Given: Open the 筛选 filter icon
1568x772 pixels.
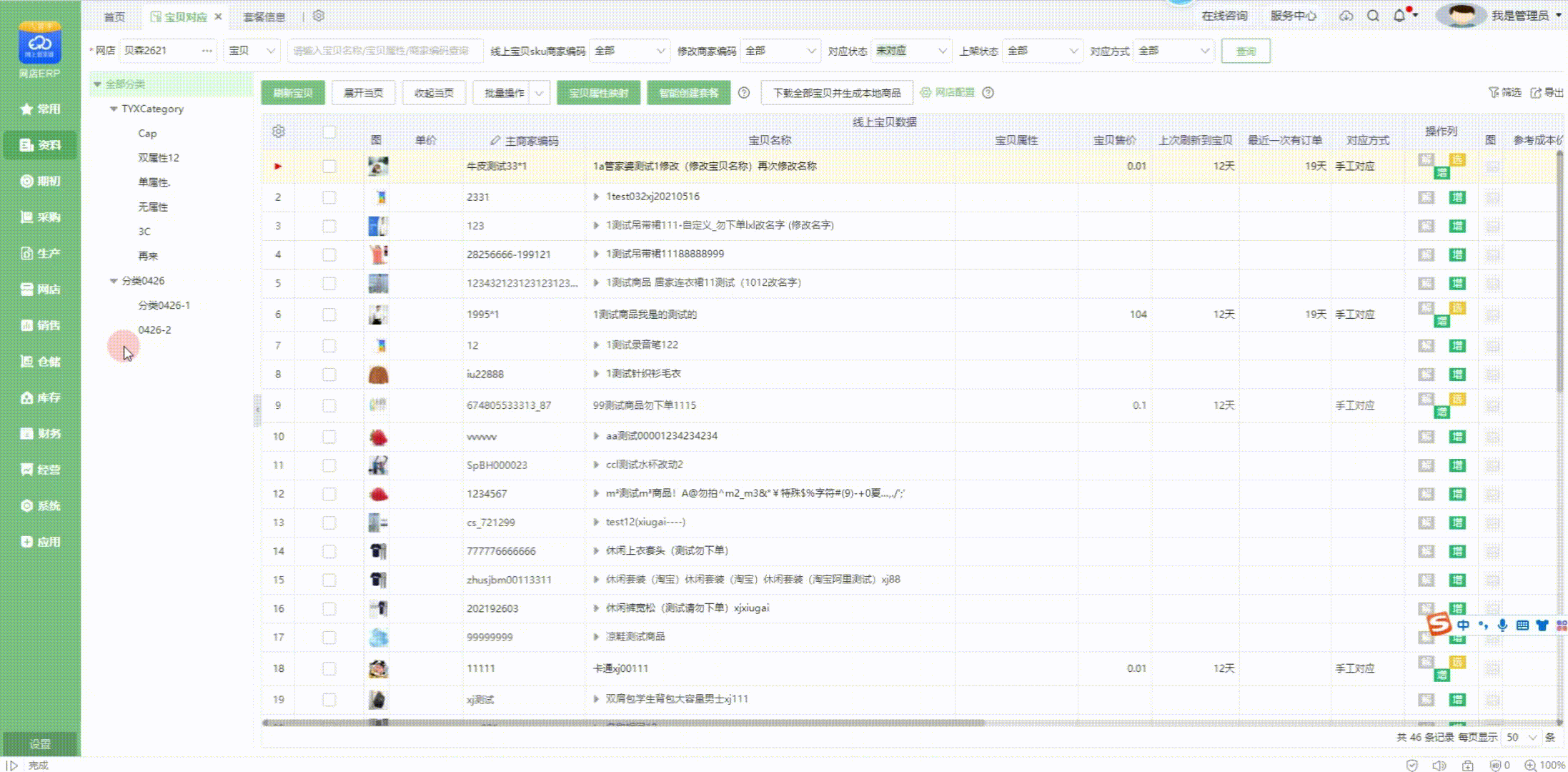Looking at the screenshot, I should pyautogui.click(x=1494, y=92).
